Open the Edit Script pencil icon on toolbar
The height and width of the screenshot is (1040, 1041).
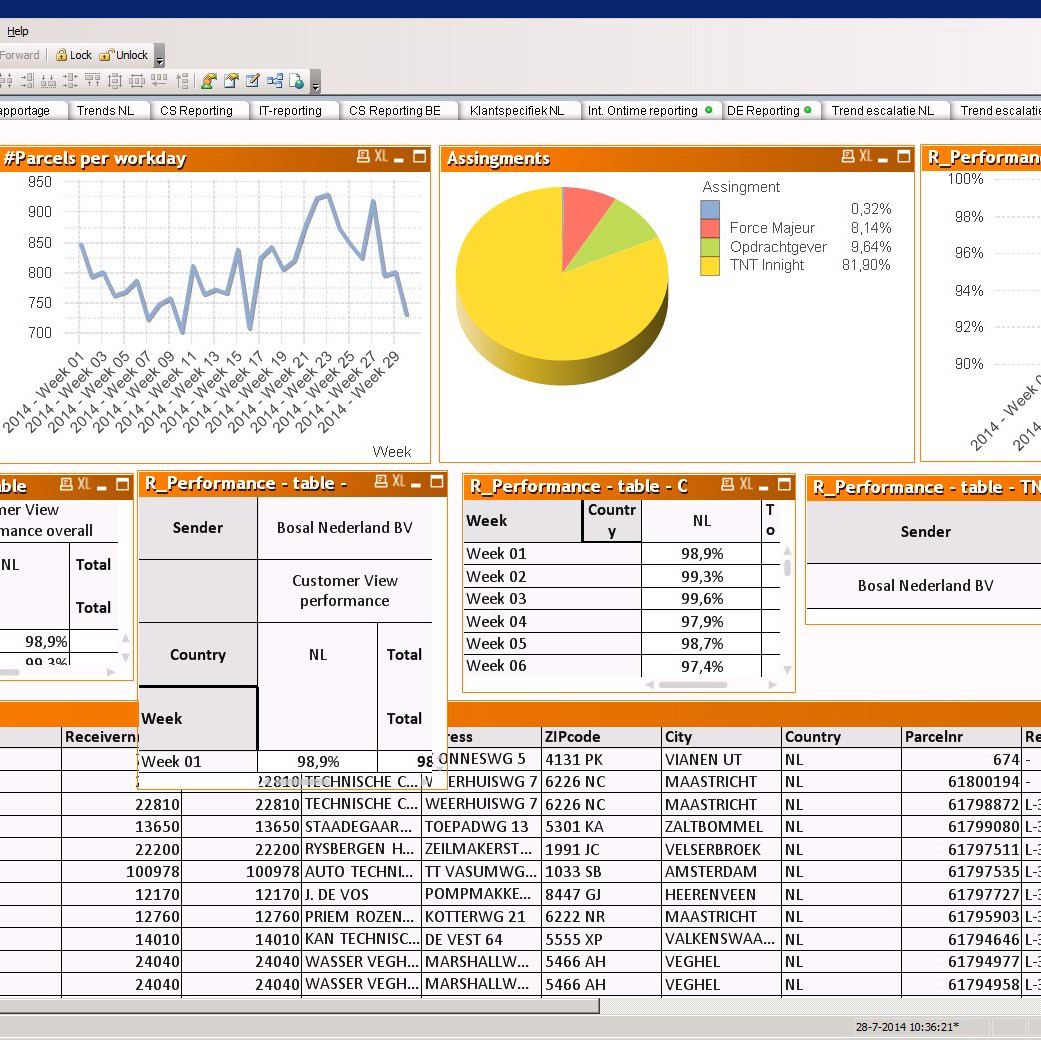point(252,80)
